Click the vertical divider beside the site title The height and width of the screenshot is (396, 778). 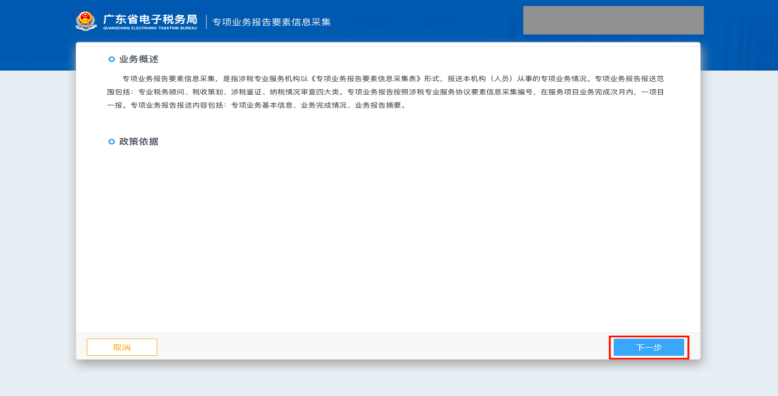click(x=206, y=22)
